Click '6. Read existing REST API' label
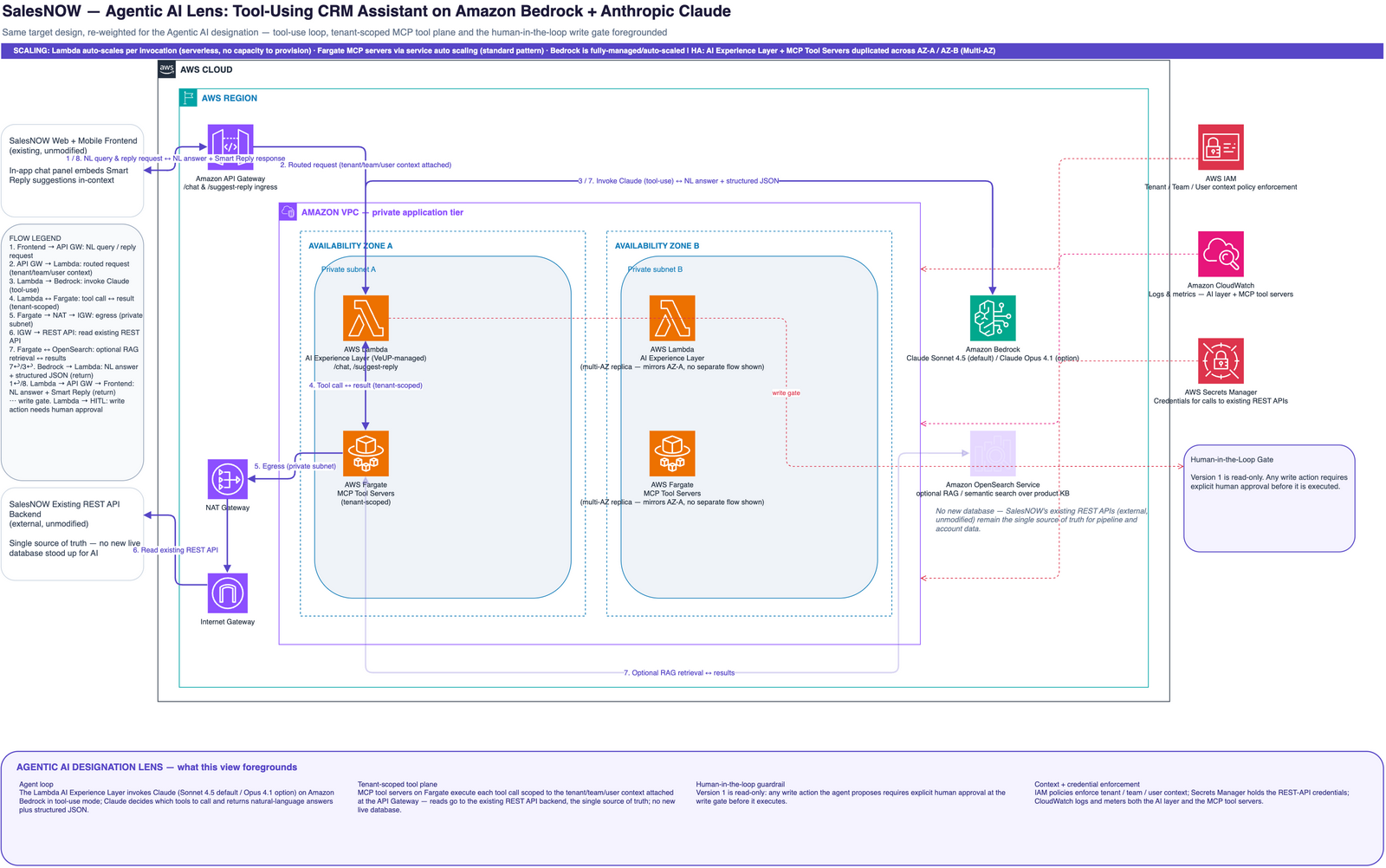Screen dimensions: 1386x868 (x=176, y=550)
